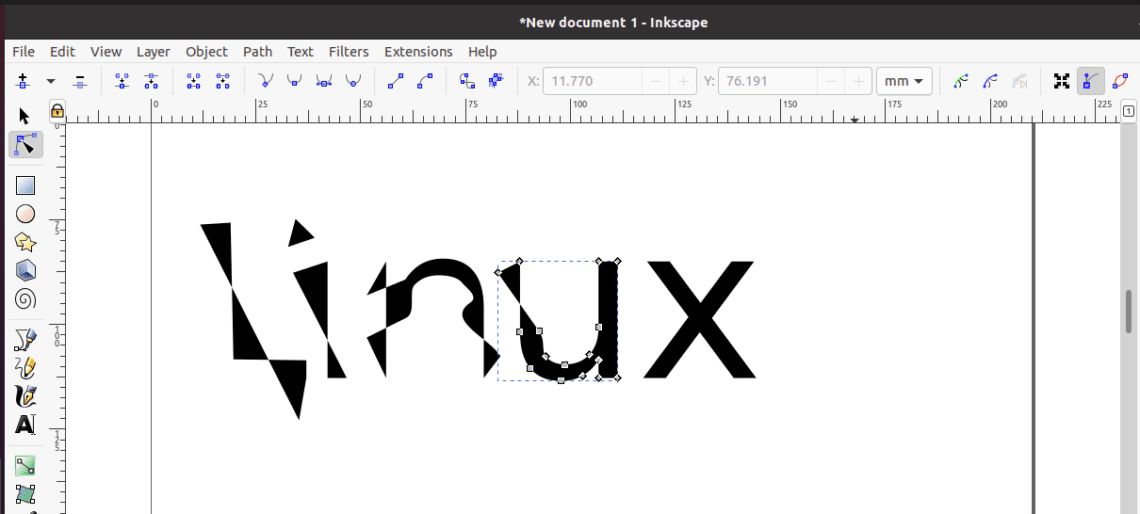Open the Help menu
Screen dimensions: 1140x514
coord(483,52)
